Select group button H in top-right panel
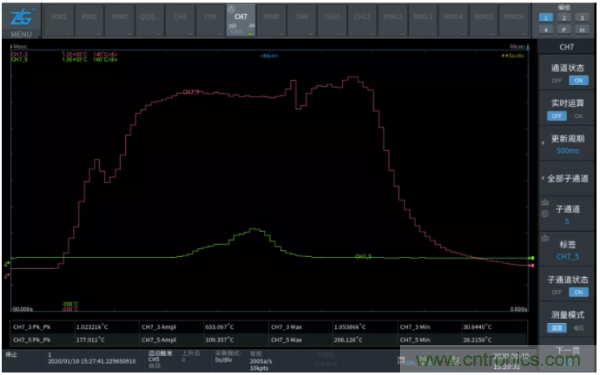 (582, 29)
